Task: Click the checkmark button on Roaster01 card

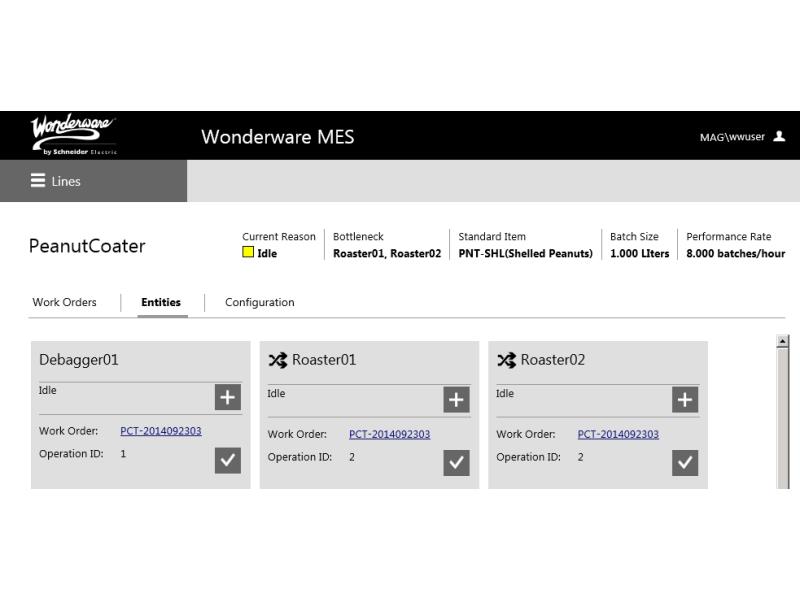Action: coord(456,463)
